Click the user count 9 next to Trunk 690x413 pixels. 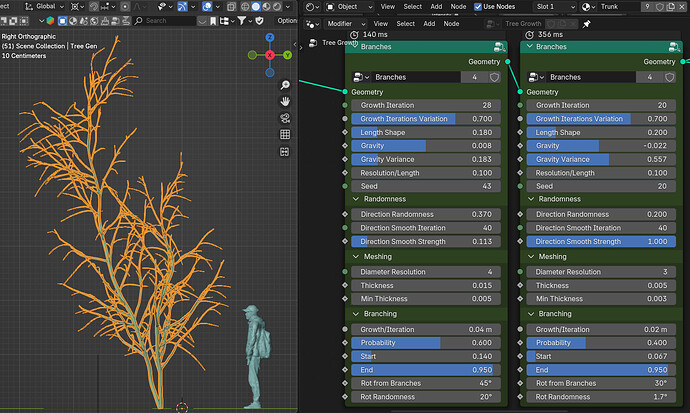click(647, 7)
